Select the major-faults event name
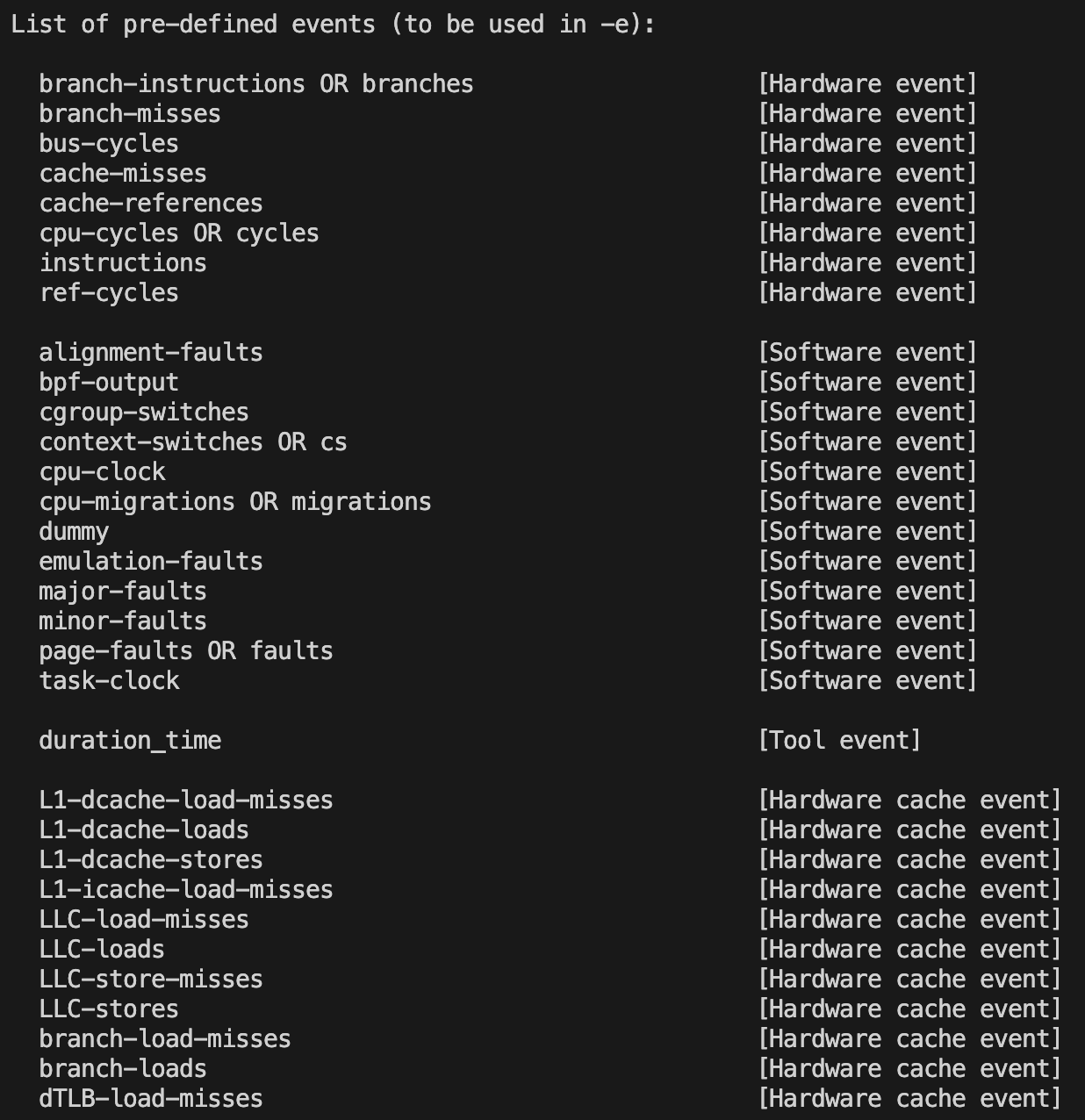Image resolution: width=1085 pixels, height=1120 pixels. (122, 592)
